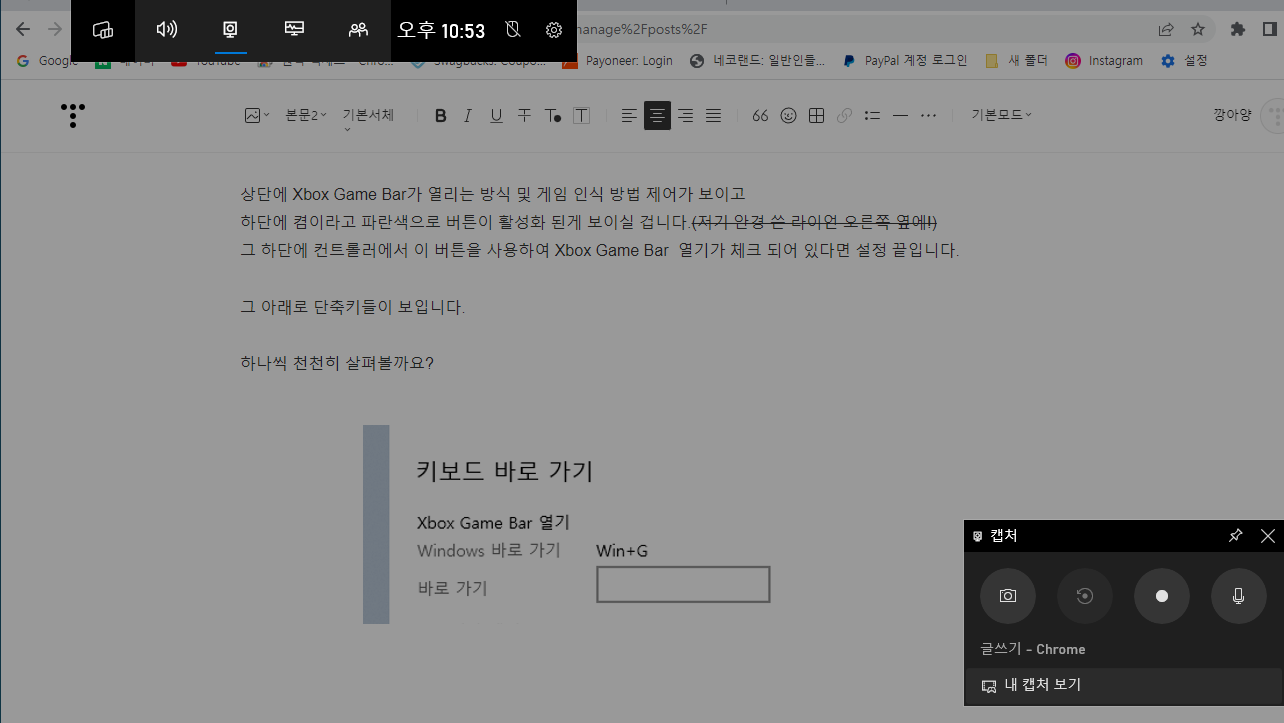Open the emoji picker
Image resolution: width=1284 pixels, height=723 pixels.
pos(788,116)
